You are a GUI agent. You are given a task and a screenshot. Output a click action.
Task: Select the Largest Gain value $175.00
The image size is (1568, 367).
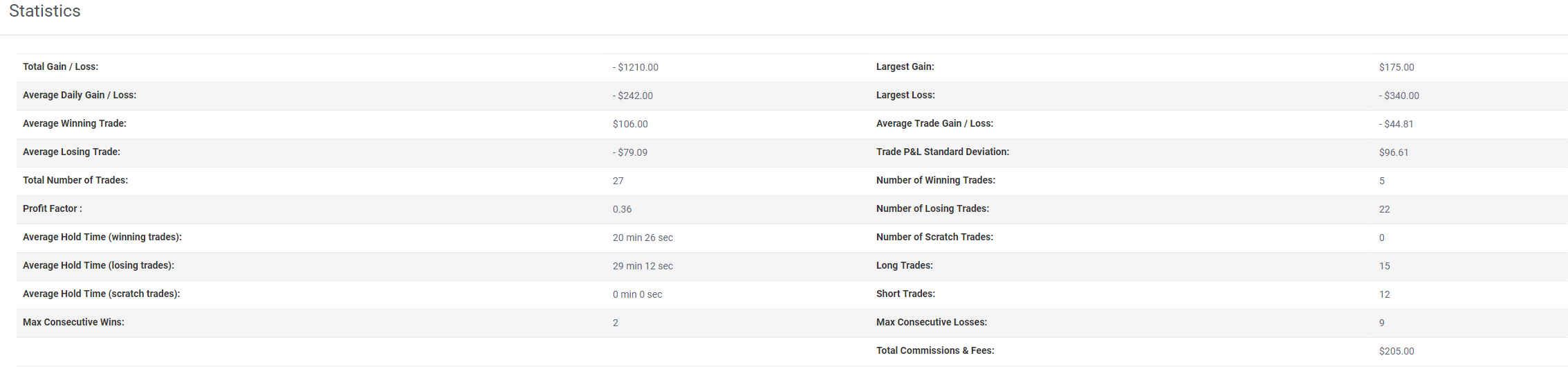(1396, 67)
